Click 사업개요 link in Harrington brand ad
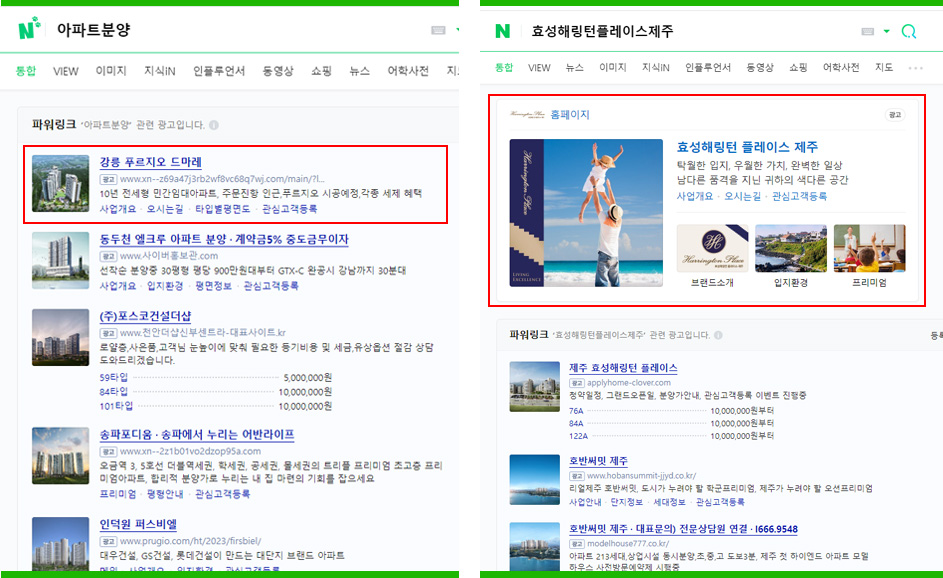 [695, 196]
